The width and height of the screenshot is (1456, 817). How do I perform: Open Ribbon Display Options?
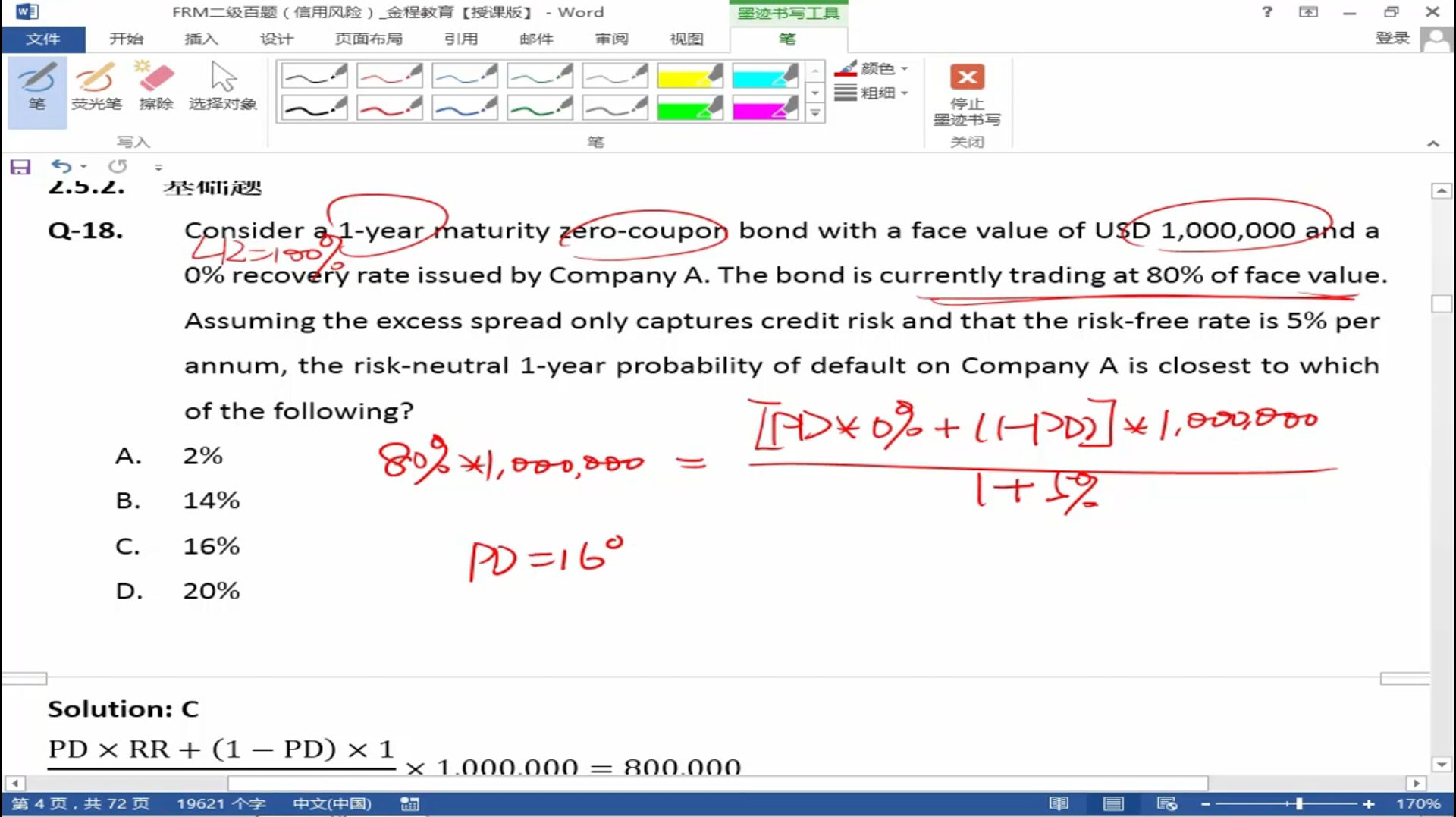[x=1308, y=12]
